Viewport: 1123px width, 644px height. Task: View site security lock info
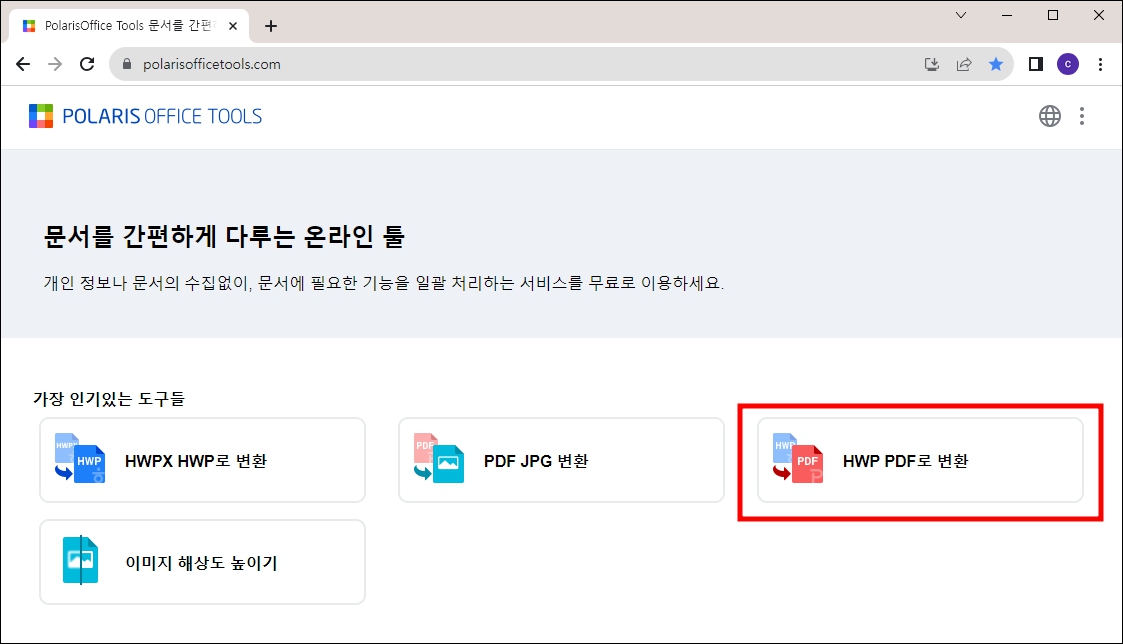tap(127, 64)
